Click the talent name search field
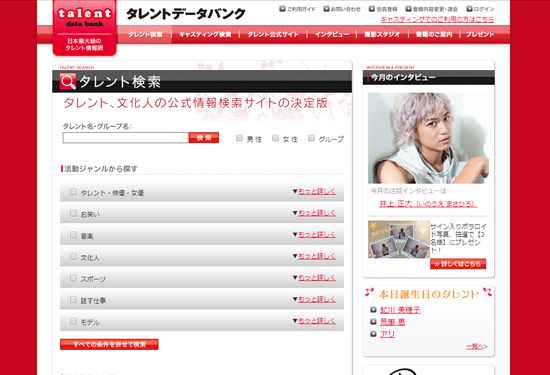550x375 pixels. coord(125,138)
